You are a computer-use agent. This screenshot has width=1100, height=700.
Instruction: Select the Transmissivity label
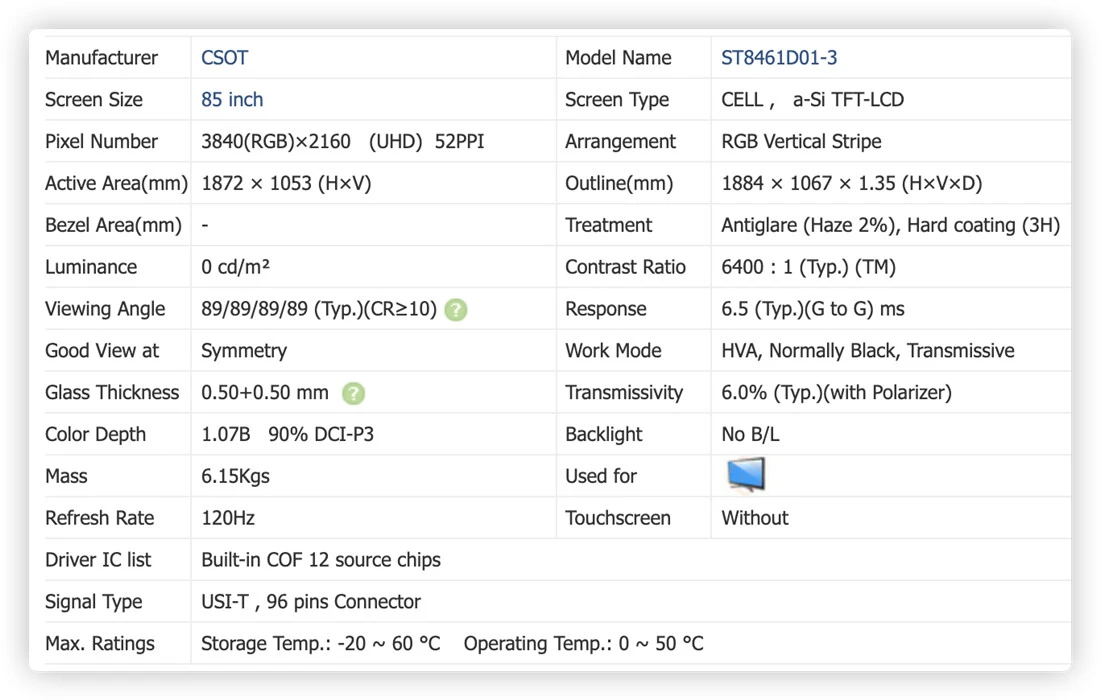pos(624,393)
